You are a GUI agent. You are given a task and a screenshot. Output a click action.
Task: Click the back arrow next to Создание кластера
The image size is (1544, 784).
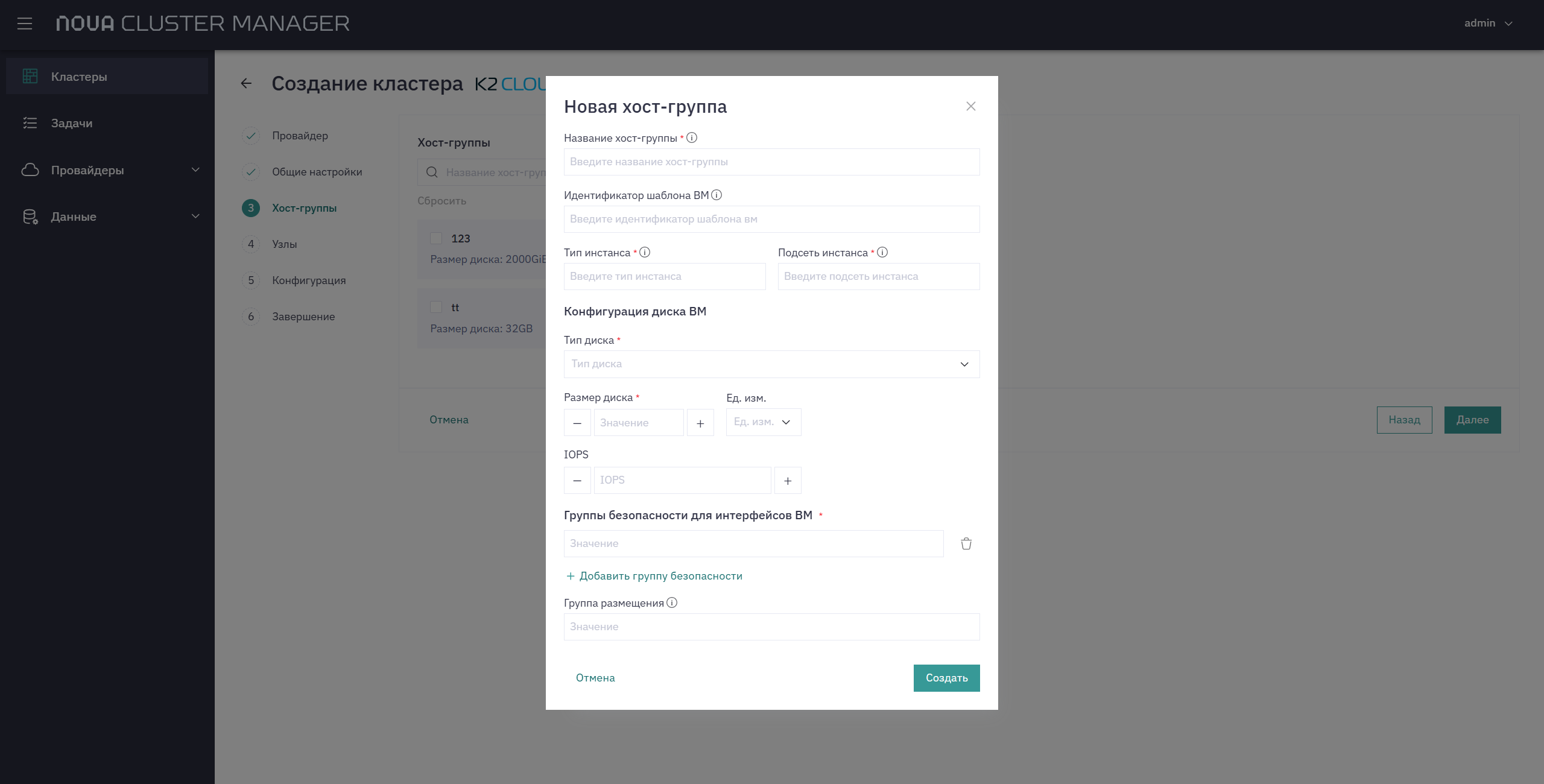[x=246, y=83]
